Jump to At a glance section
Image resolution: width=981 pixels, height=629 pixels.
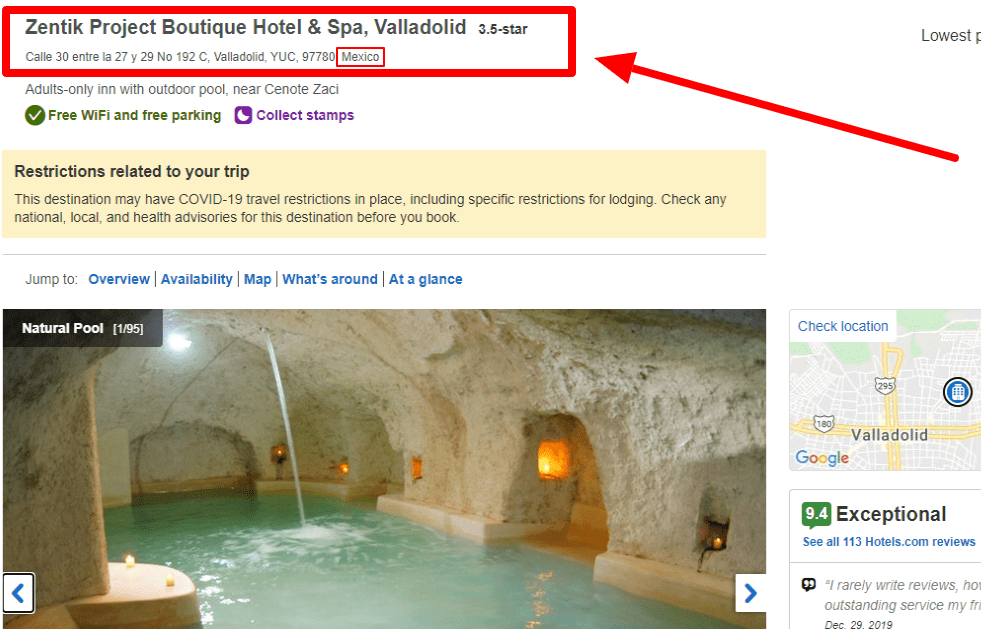[x=425, y=279]
